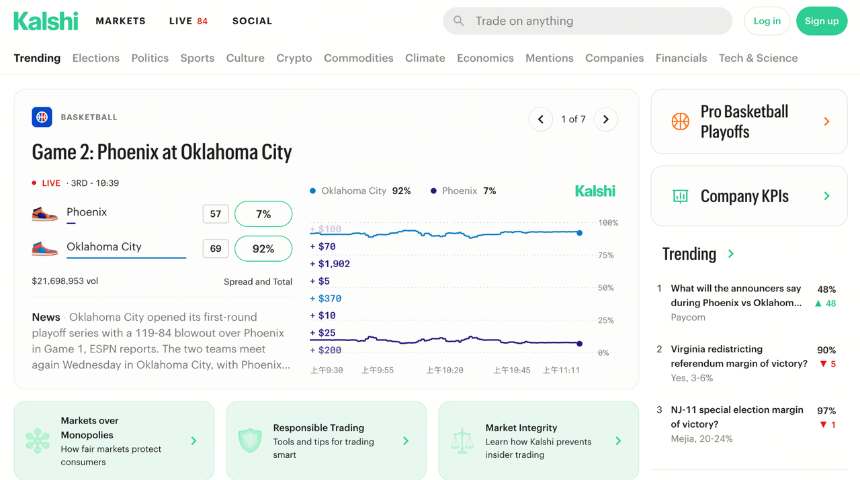Click the blue basketball category icon

42,117
